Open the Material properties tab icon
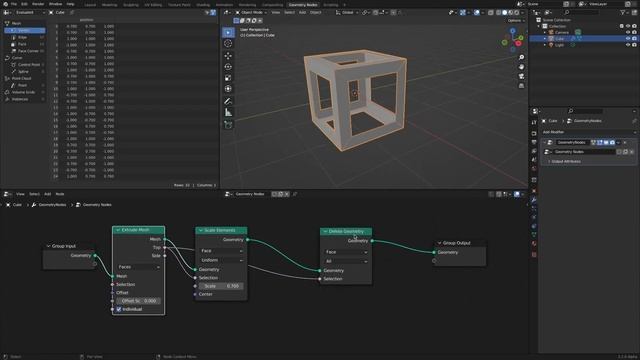 (x=534, y=244)
